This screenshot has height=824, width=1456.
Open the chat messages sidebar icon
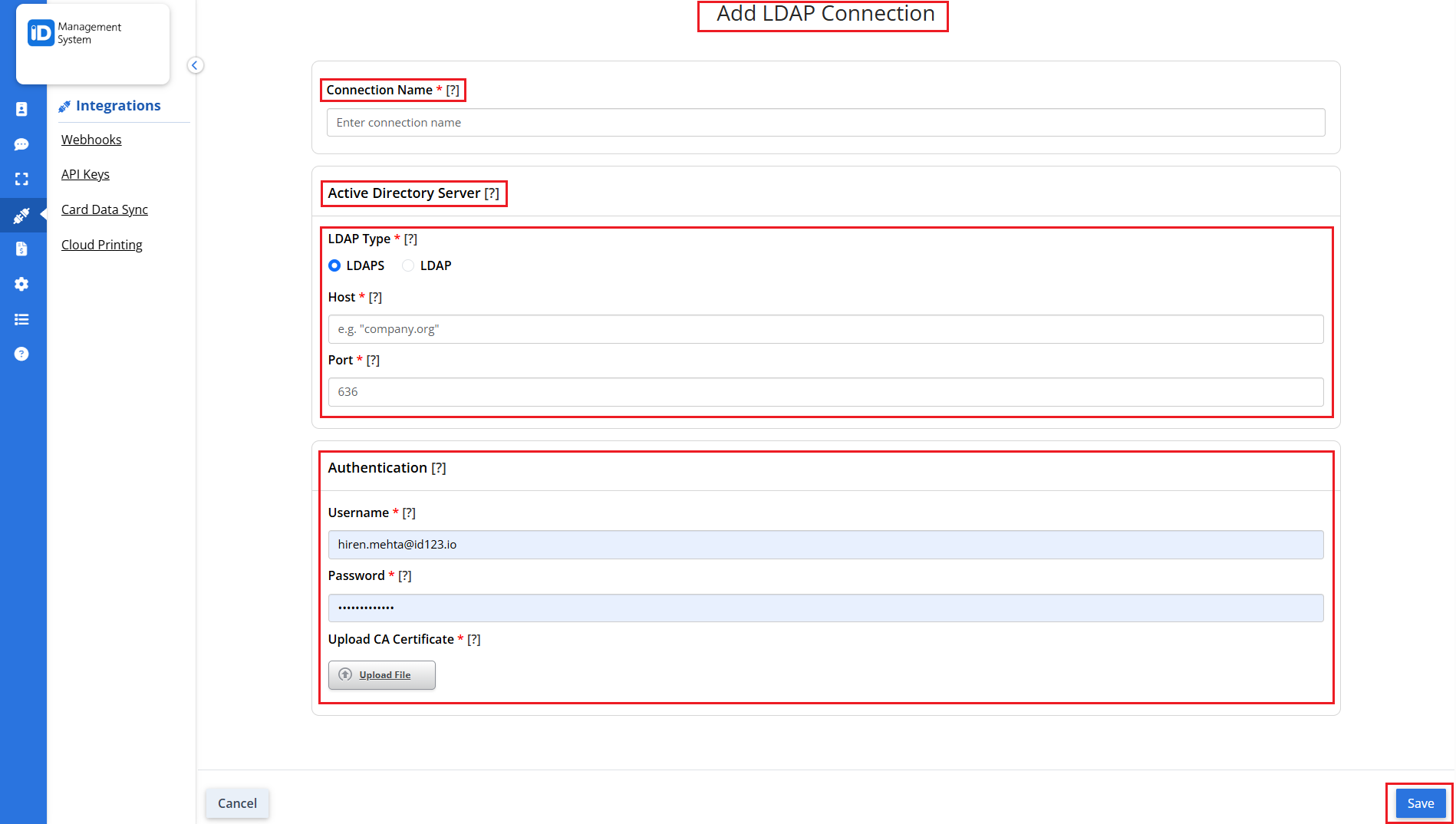[x=21, y=144]
